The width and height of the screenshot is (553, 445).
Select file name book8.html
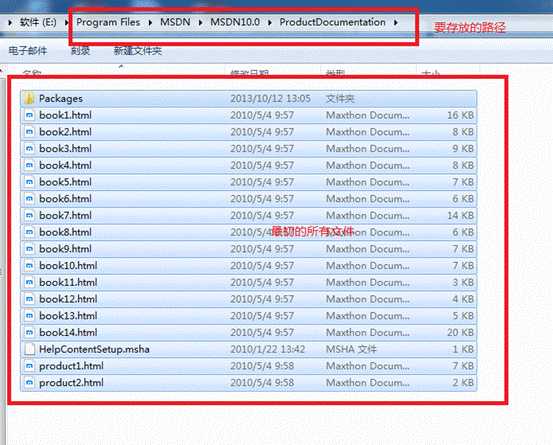[65, 232]
